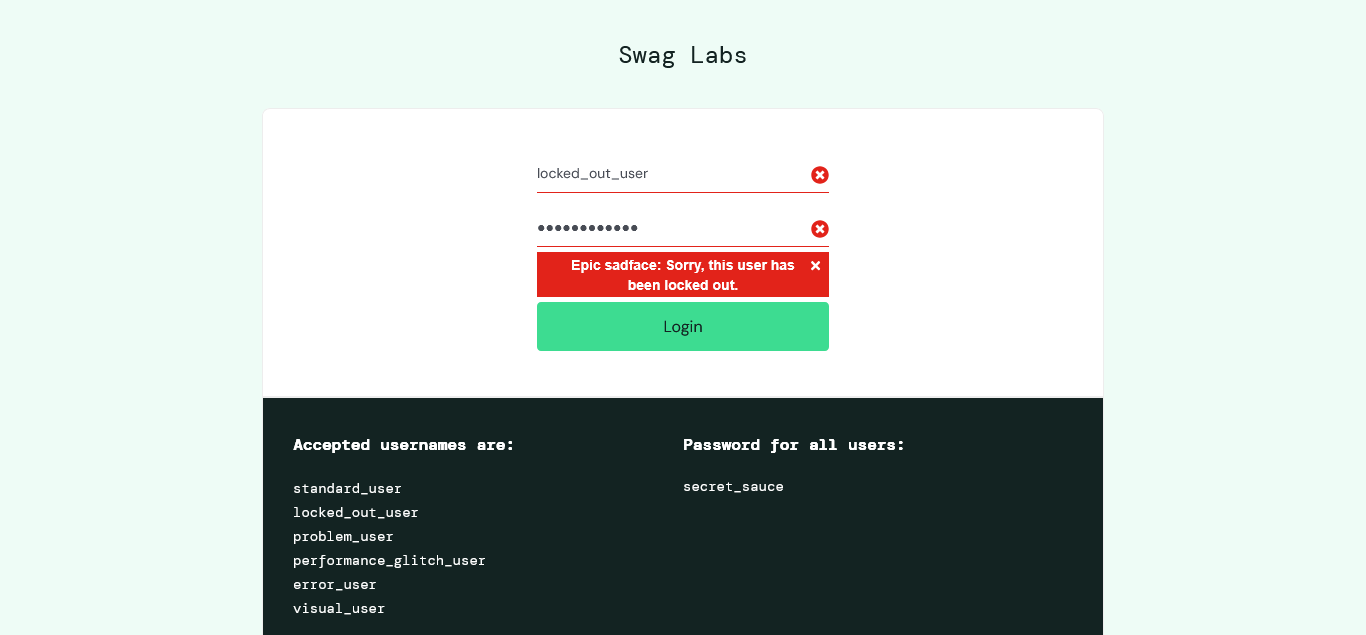
Task: Click the Password for all users heading
Action: 794,444
